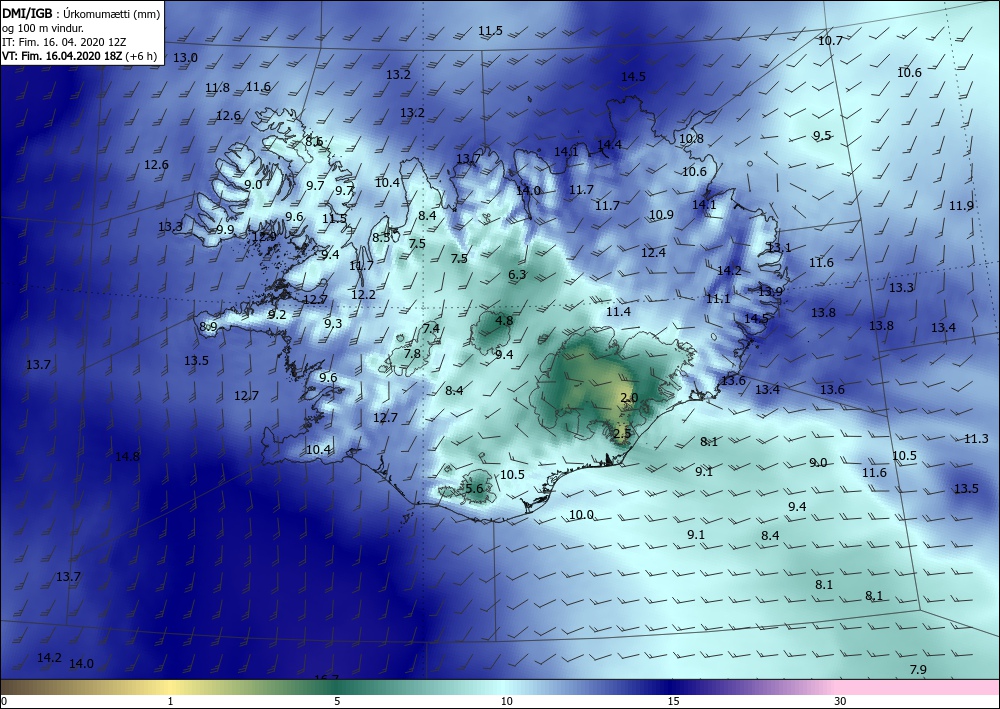Click the 10.7 value on the map
Image resolution: width=1000 pixels, height=709 pixels.
point(830,40)
